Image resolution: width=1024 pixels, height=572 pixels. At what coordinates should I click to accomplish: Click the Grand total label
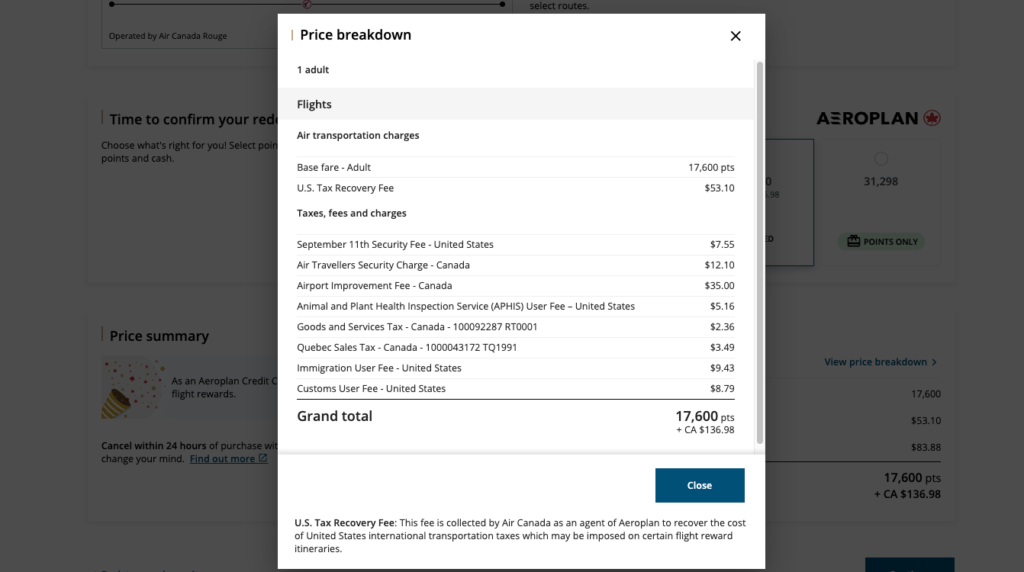click(334, 416)
